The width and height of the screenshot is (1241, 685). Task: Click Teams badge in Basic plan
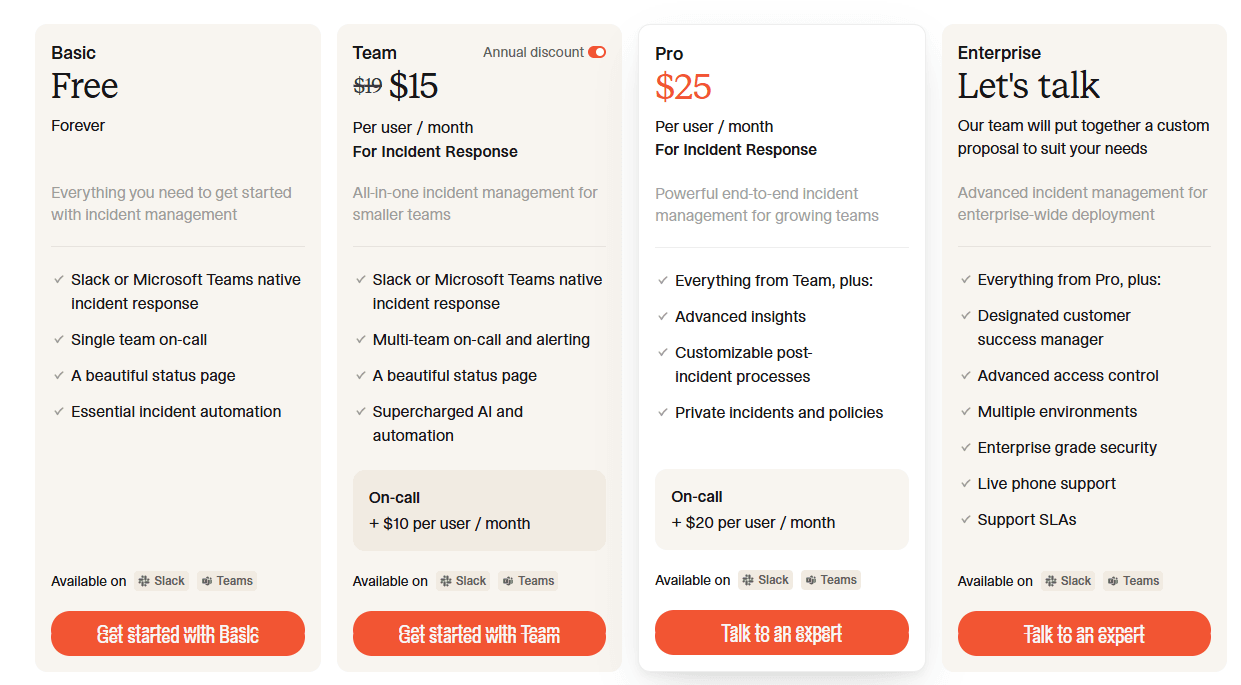click(x=227, y=581)
